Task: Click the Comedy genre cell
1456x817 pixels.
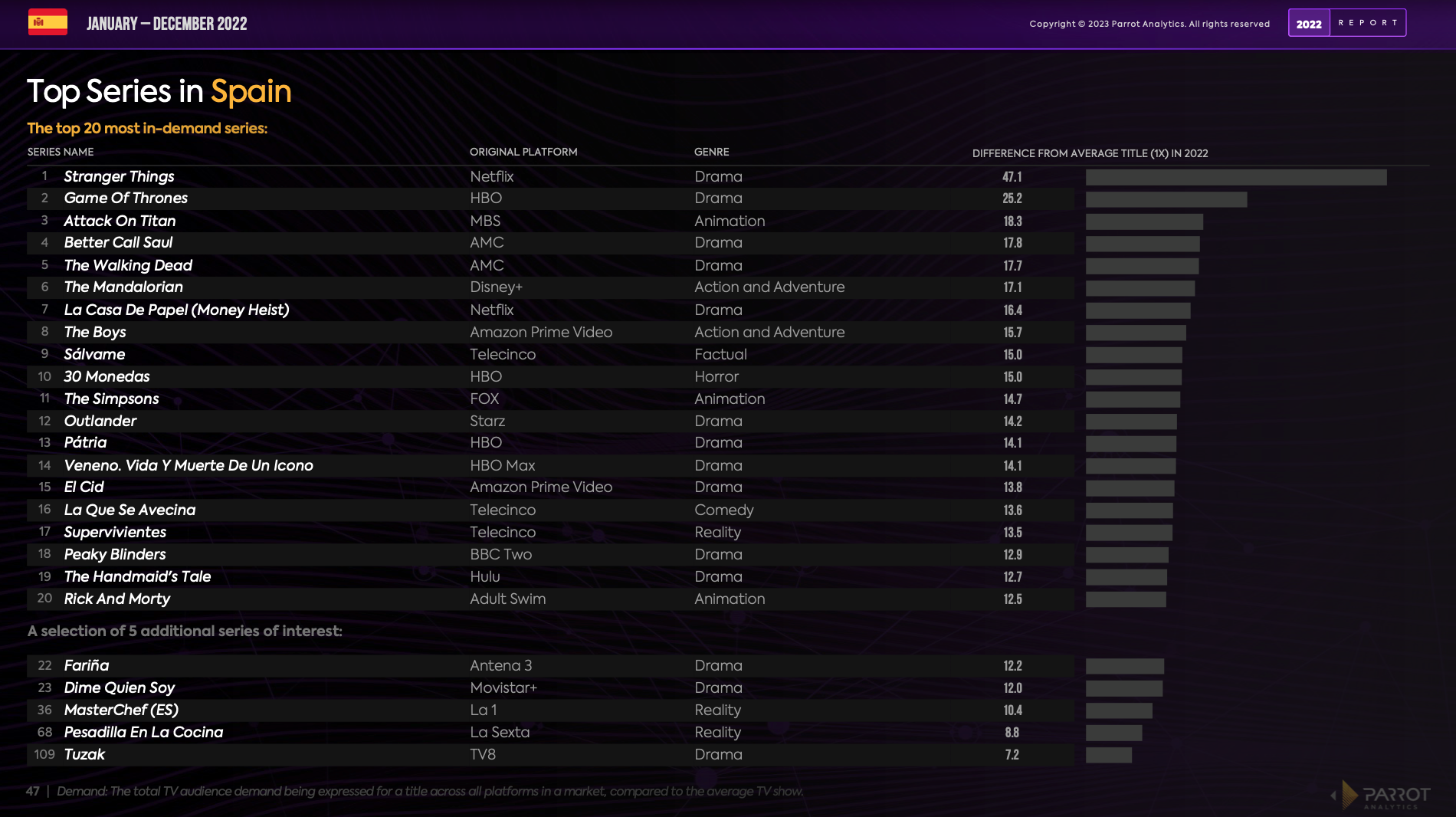Action: (x=724, y=510)
